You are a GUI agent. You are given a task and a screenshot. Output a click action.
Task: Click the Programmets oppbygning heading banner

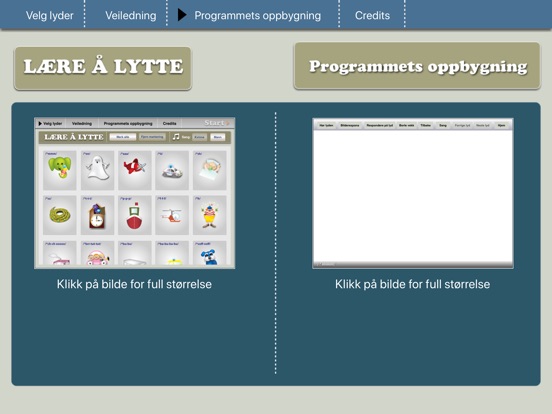(417, 66)
